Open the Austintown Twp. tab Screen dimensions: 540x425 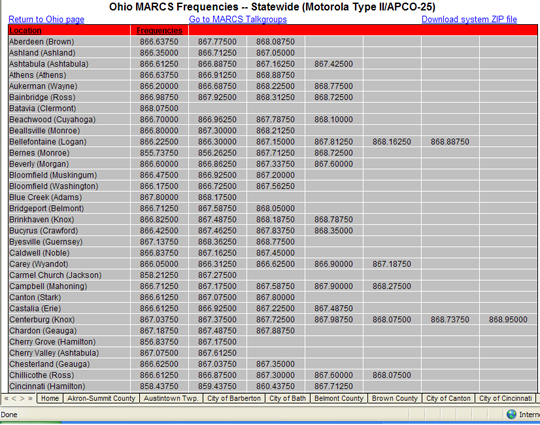pos(171,398)
